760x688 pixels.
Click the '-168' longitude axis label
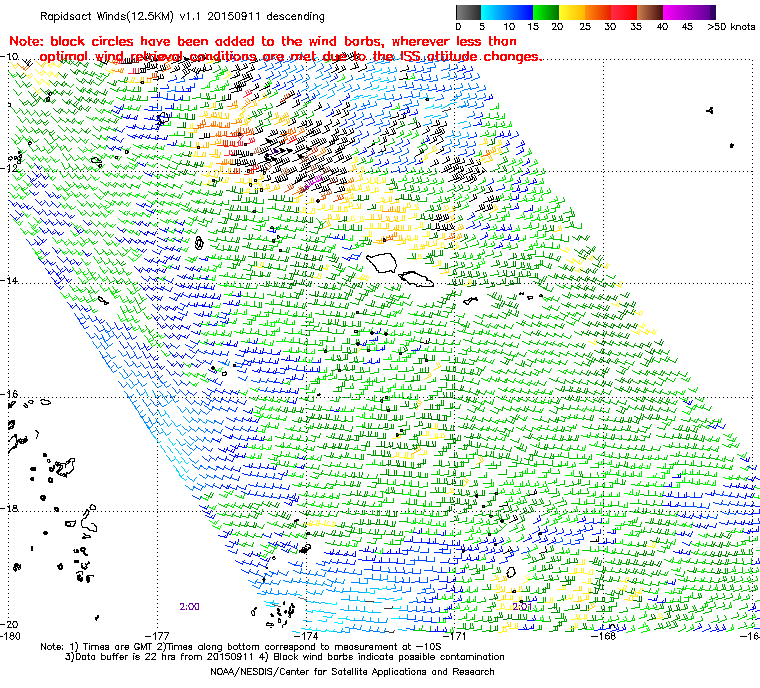point(604,636)
